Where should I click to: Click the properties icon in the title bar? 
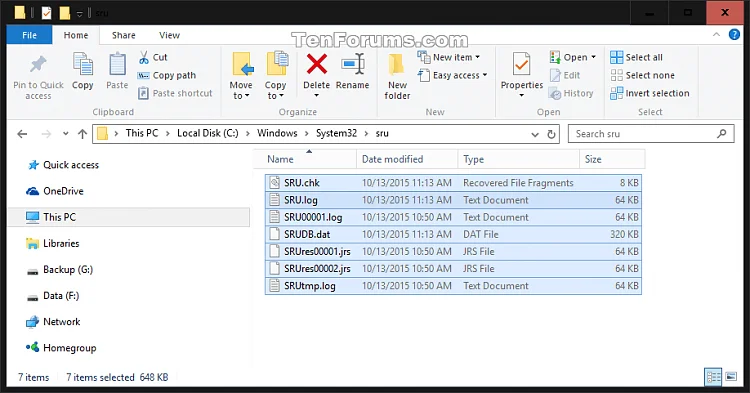pyautogui.click(x=46, y=13)
